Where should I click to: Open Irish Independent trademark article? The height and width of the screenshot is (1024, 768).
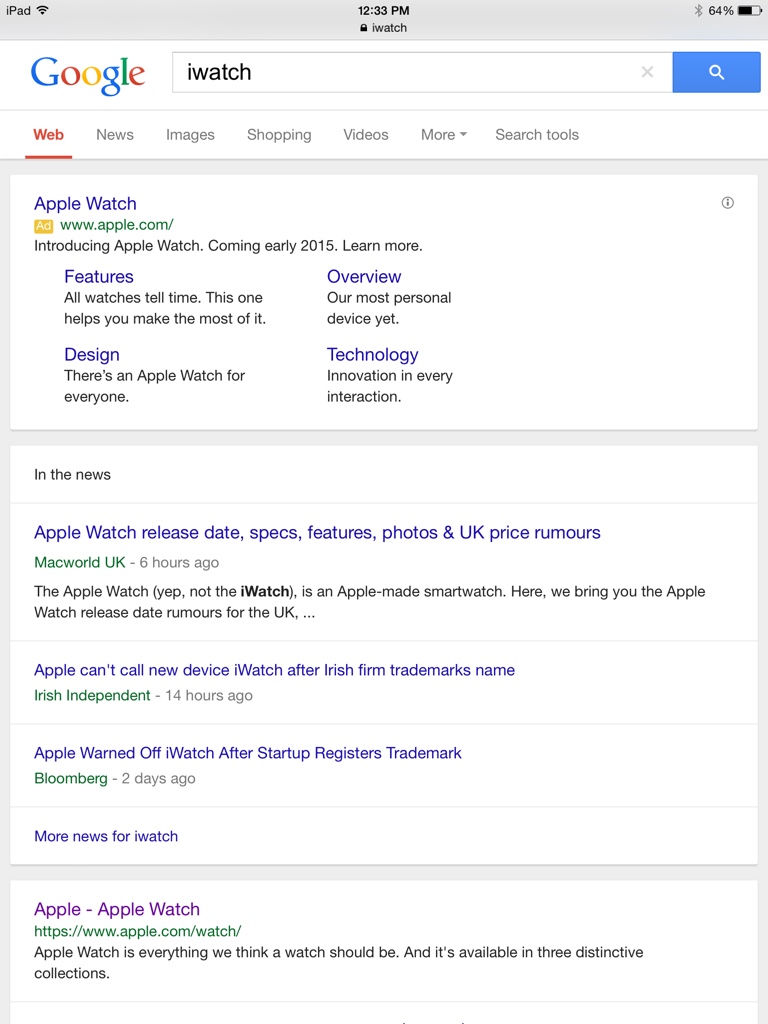(x=274, y=670)
